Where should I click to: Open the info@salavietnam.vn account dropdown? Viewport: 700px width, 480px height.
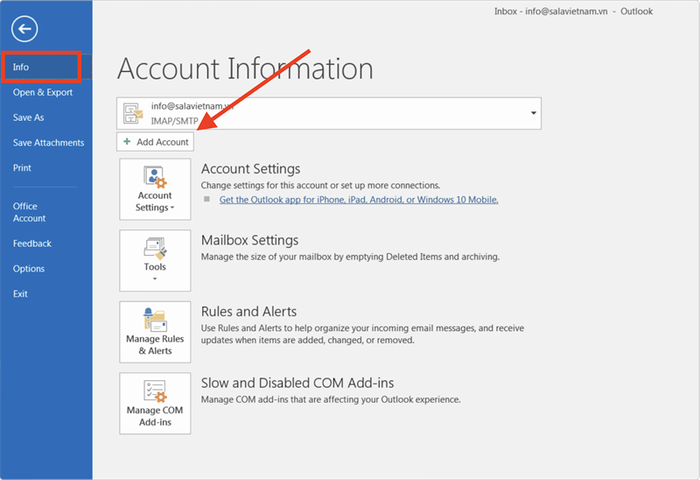(x=533, y=113)
